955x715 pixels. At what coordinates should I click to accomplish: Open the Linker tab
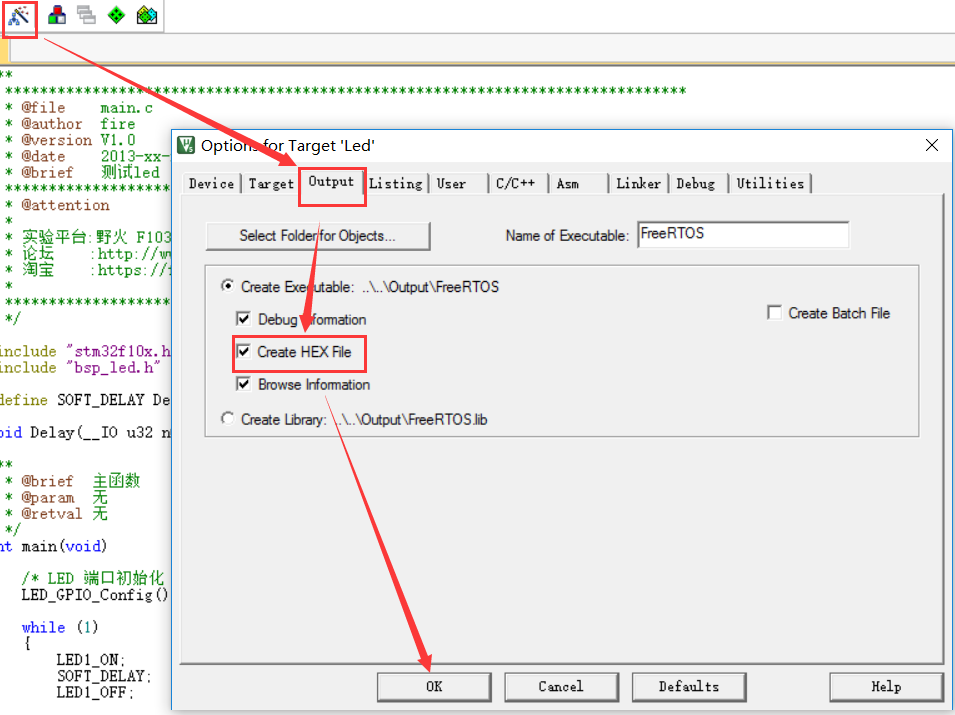tap(638, 184)
